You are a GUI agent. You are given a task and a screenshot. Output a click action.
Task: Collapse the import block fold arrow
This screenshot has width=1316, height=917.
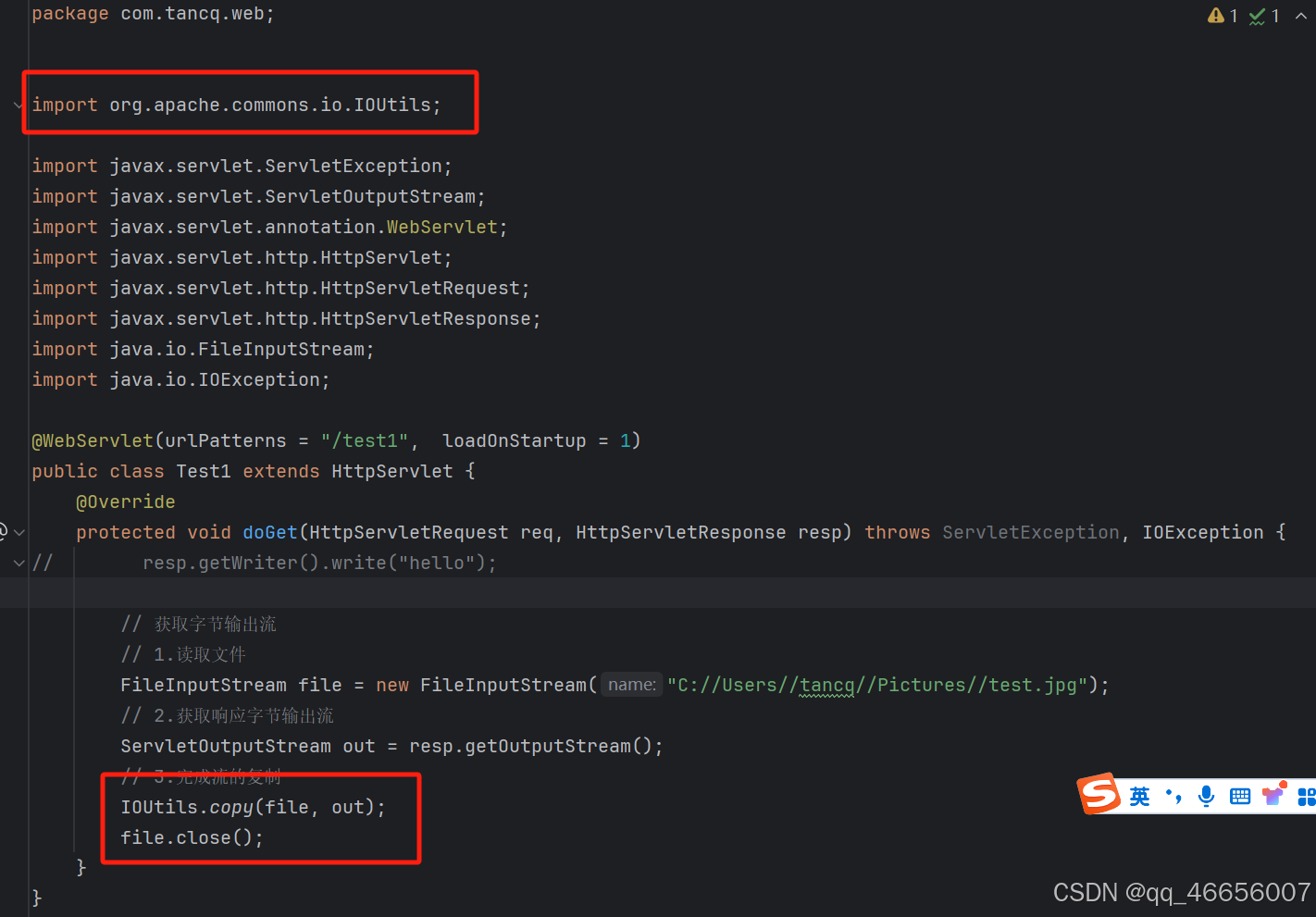click(x=19, y=105)
